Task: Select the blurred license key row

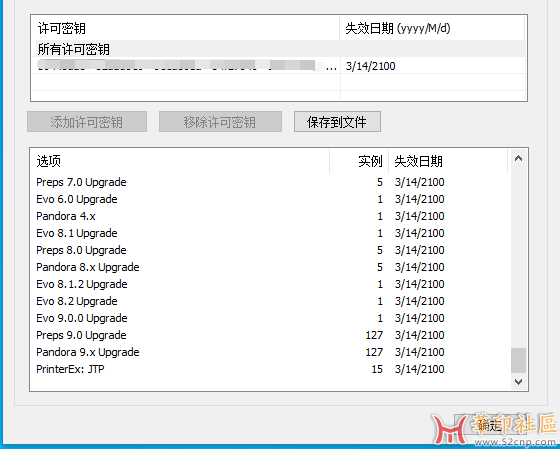Action: coord(279,66)
